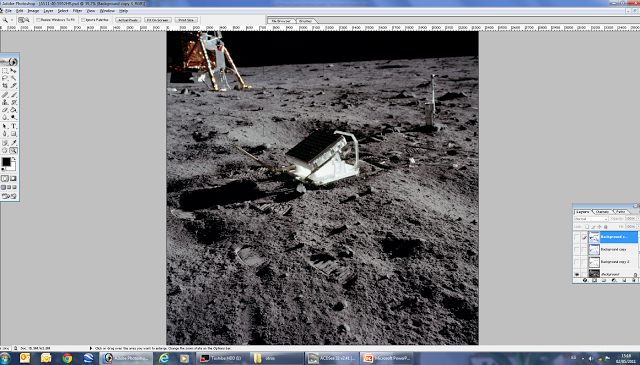
Task: Open the Brushes palette tab
Action: (x=306, y=21)
